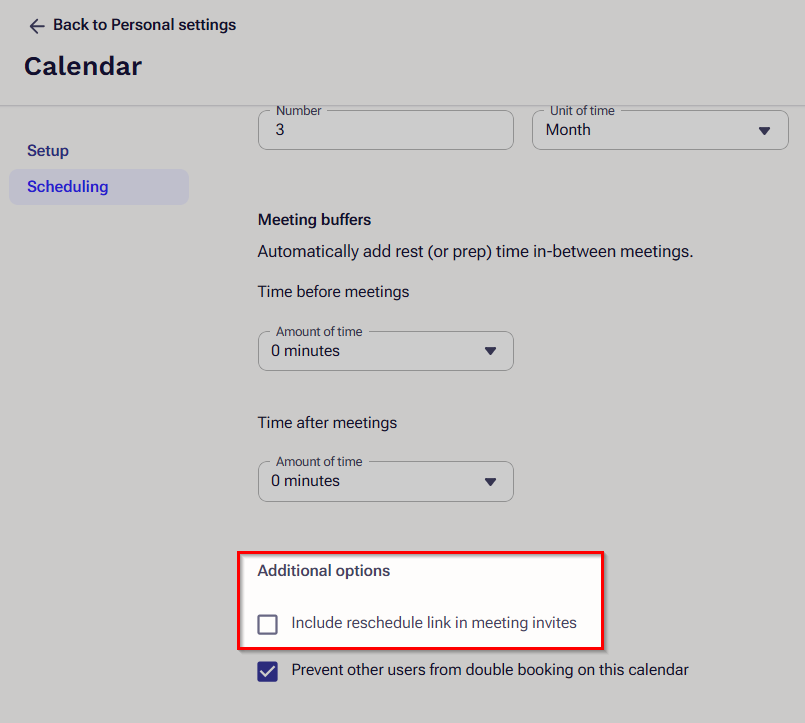Uncheck Prevent double booking checkbox

(x=267, y=671)
